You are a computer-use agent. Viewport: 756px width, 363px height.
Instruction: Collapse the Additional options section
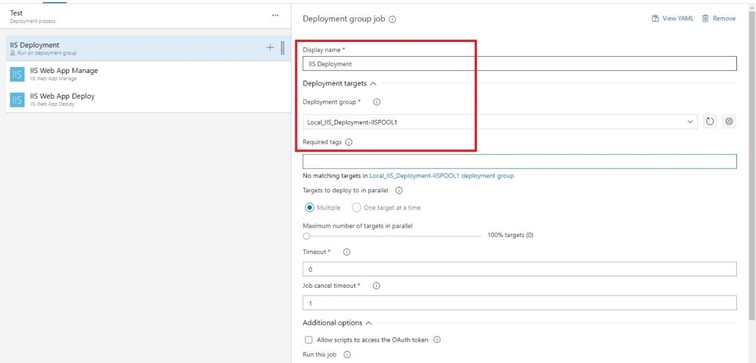point(369,323)
